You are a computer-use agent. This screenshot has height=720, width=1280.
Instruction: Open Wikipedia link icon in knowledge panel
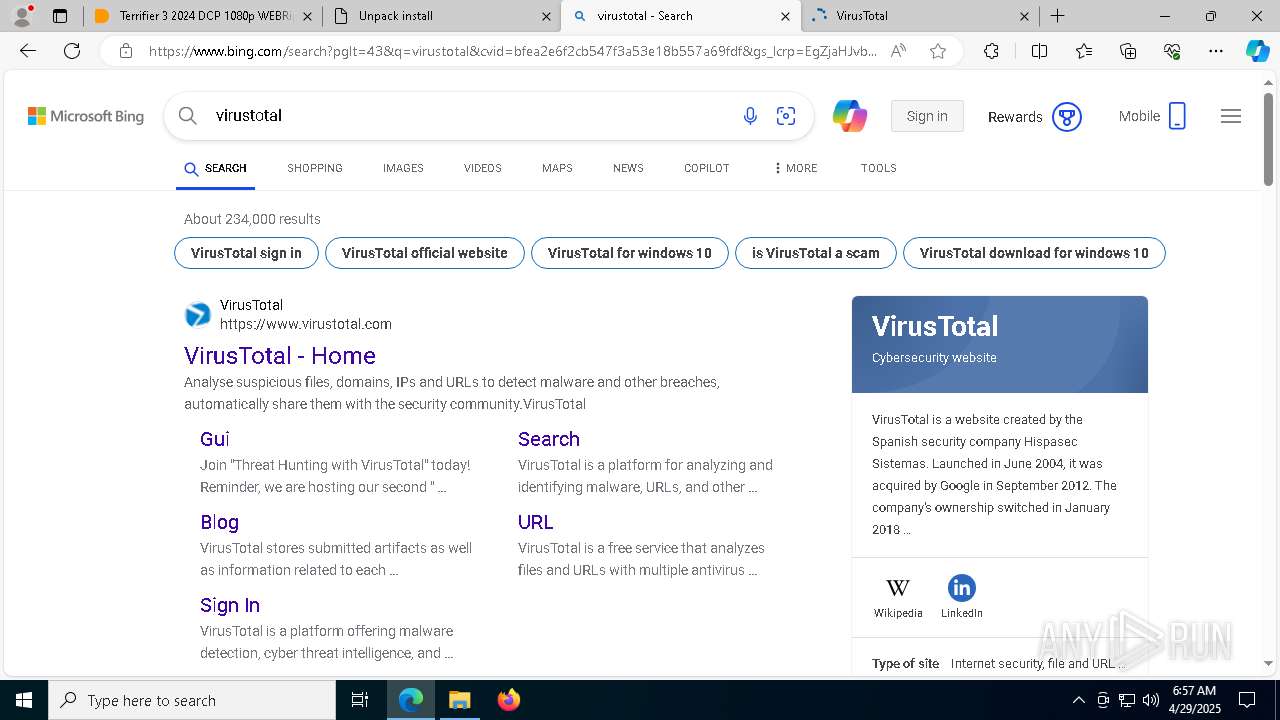(x=898, y=587)
